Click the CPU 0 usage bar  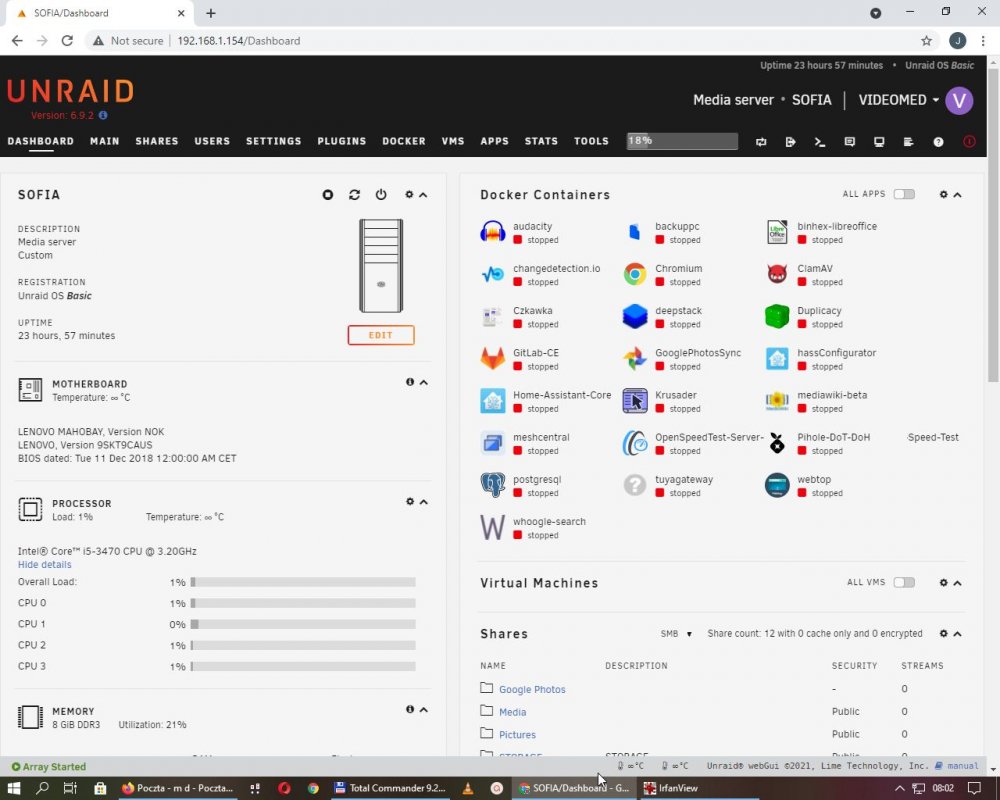tap(303, 603)
